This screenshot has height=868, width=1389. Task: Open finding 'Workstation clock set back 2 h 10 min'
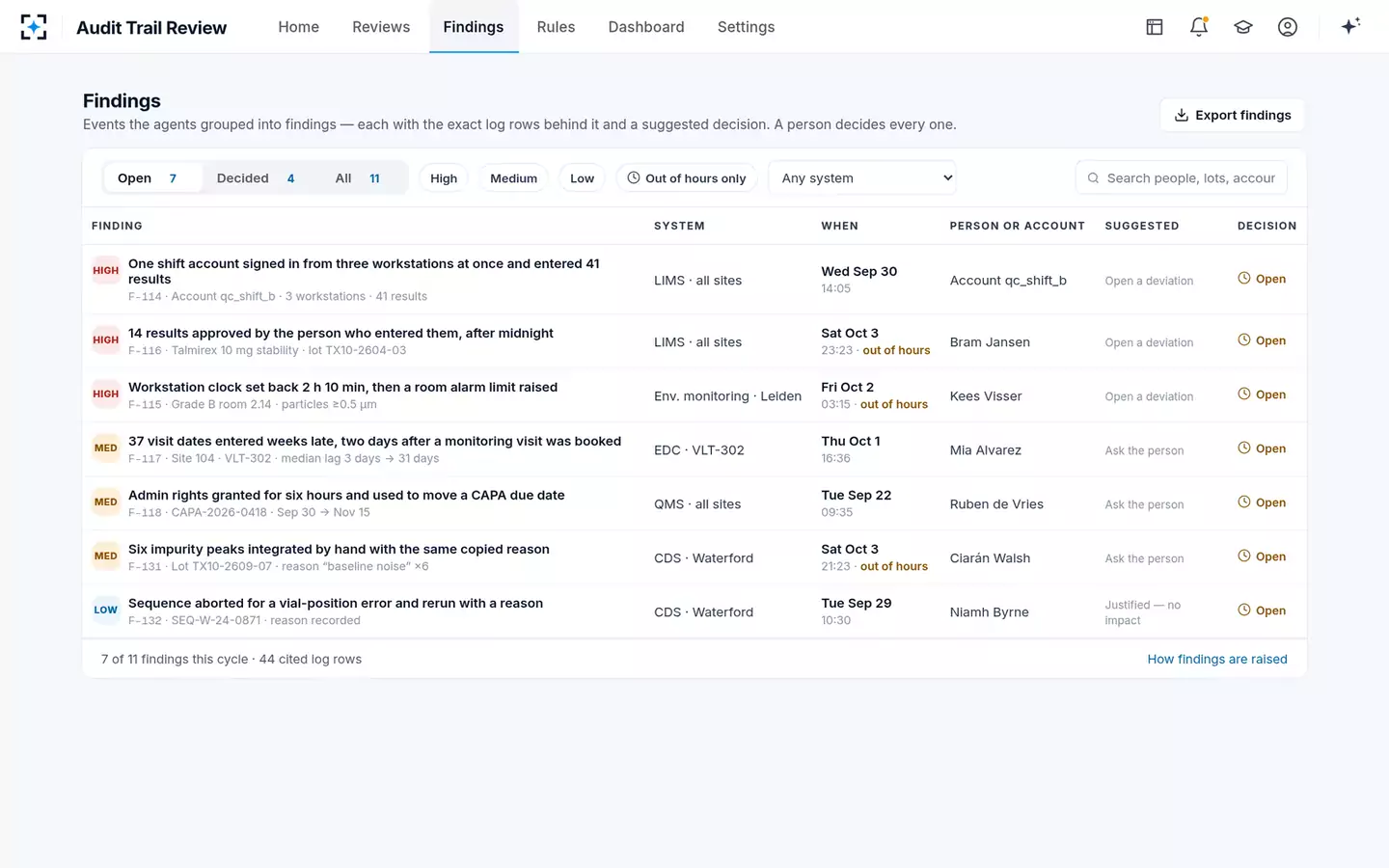click(x=342, y=387)
